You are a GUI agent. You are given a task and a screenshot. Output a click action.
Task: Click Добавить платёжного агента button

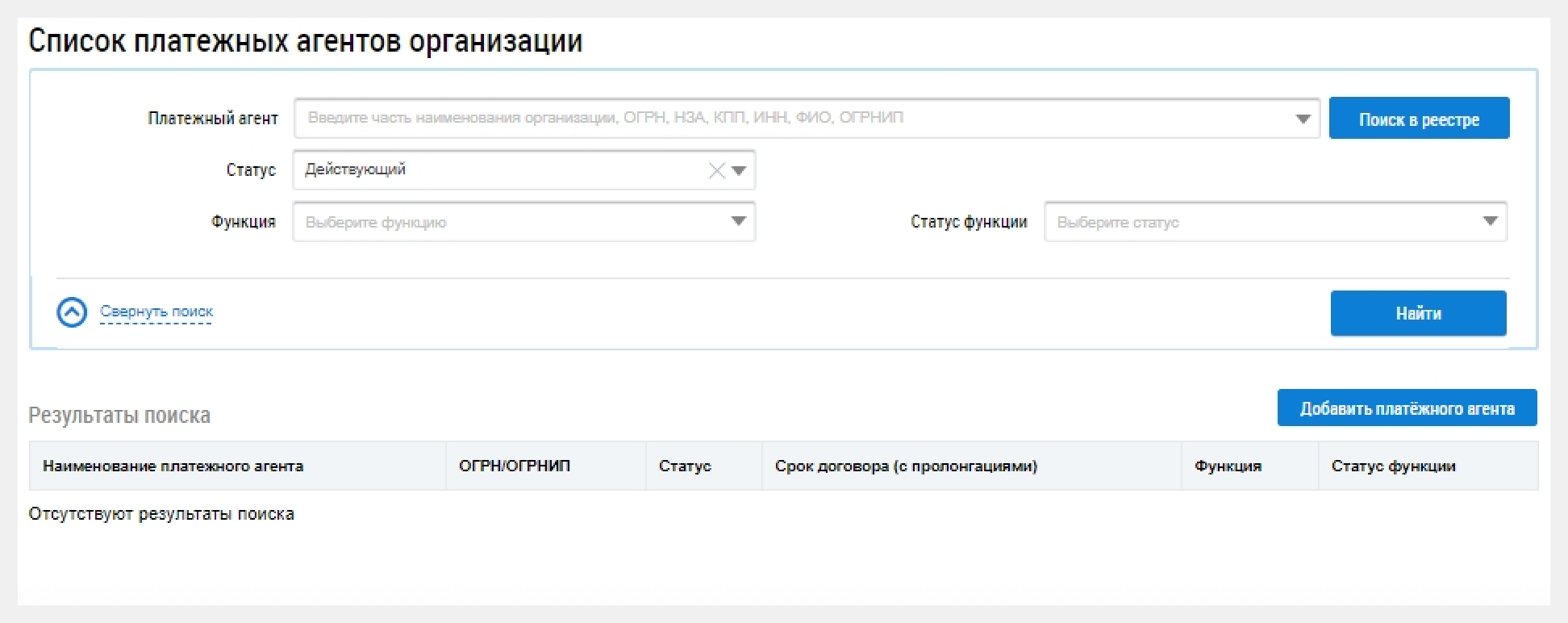pyautogui.click(x=1407, y=408)
